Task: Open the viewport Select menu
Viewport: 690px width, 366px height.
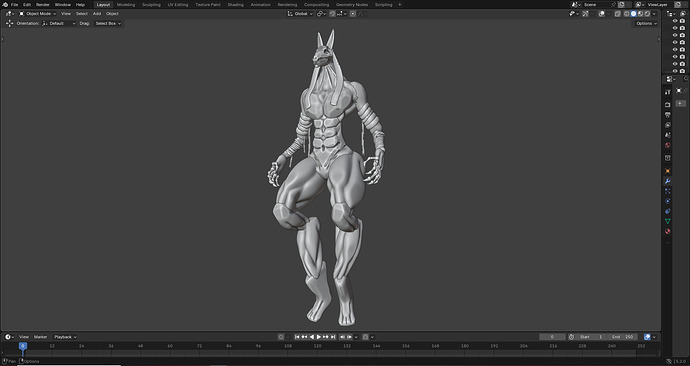Action: (x=81, y=14)
